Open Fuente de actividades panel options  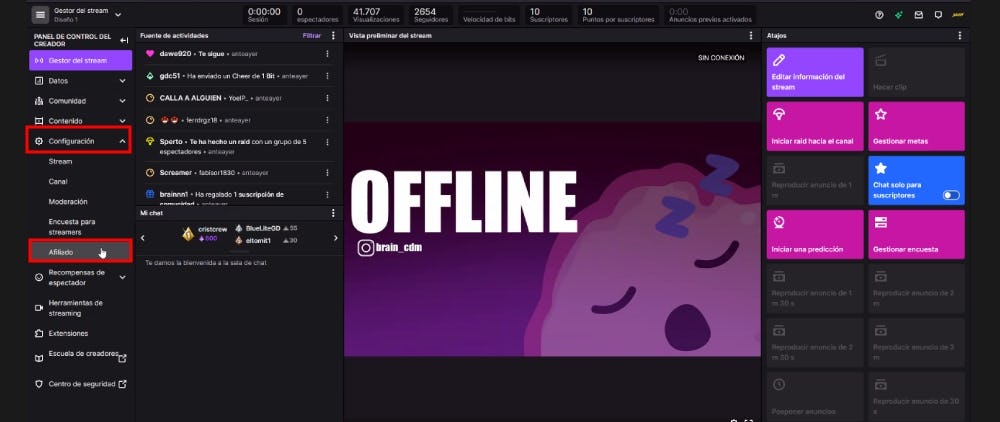[x=333, y=36]
